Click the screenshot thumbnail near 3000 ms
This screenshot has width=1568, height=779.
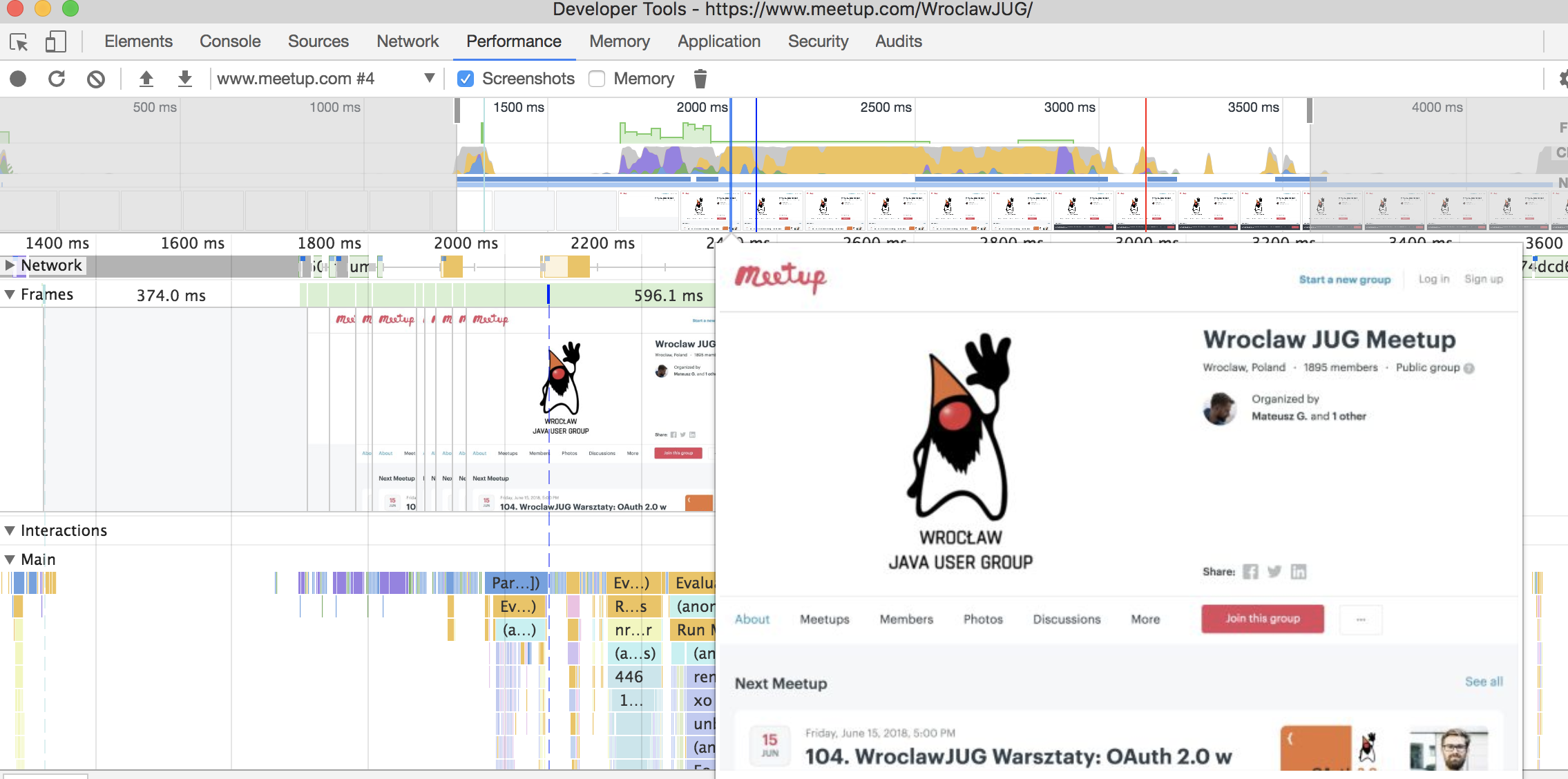(1082, 211)
